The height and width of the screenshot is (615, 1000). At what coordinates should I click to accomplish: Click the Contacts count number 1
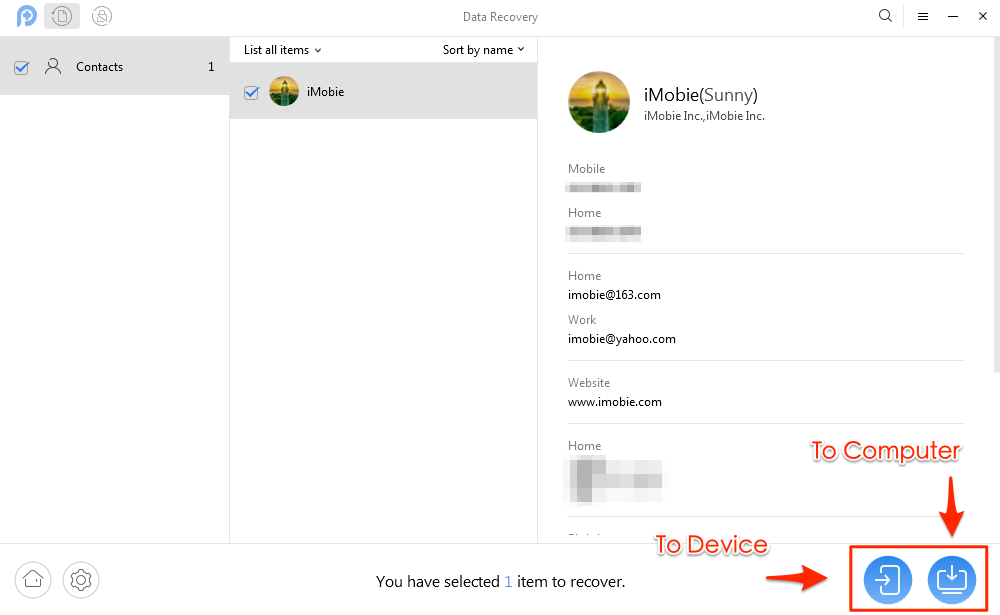coord(211,66)
